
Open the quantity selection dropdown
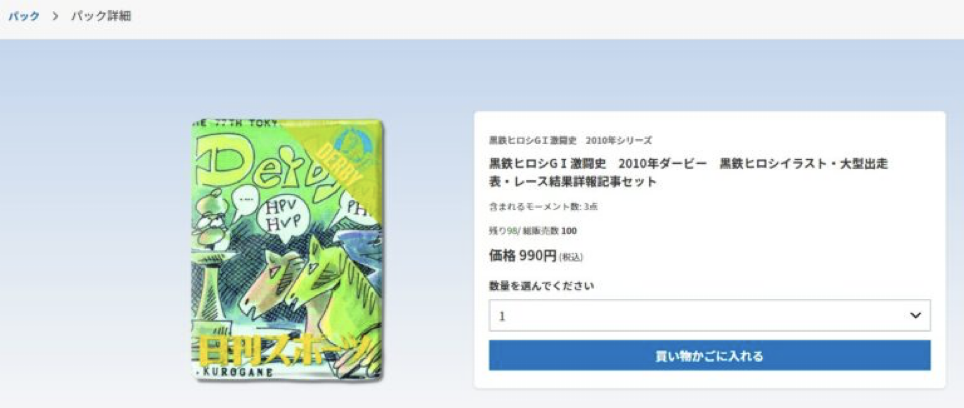pos(709,315)
